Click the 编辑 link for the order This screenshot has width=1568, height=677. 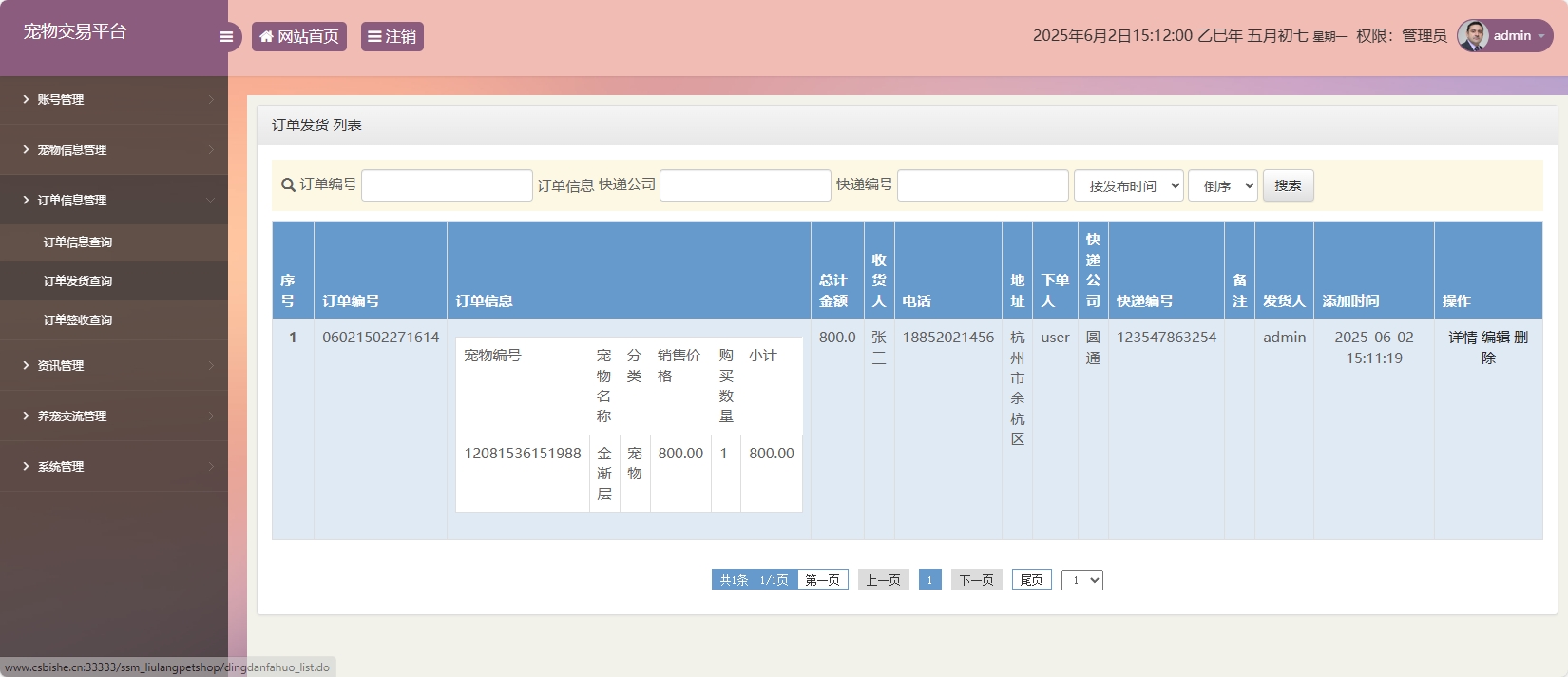[x=1495, y=338]
